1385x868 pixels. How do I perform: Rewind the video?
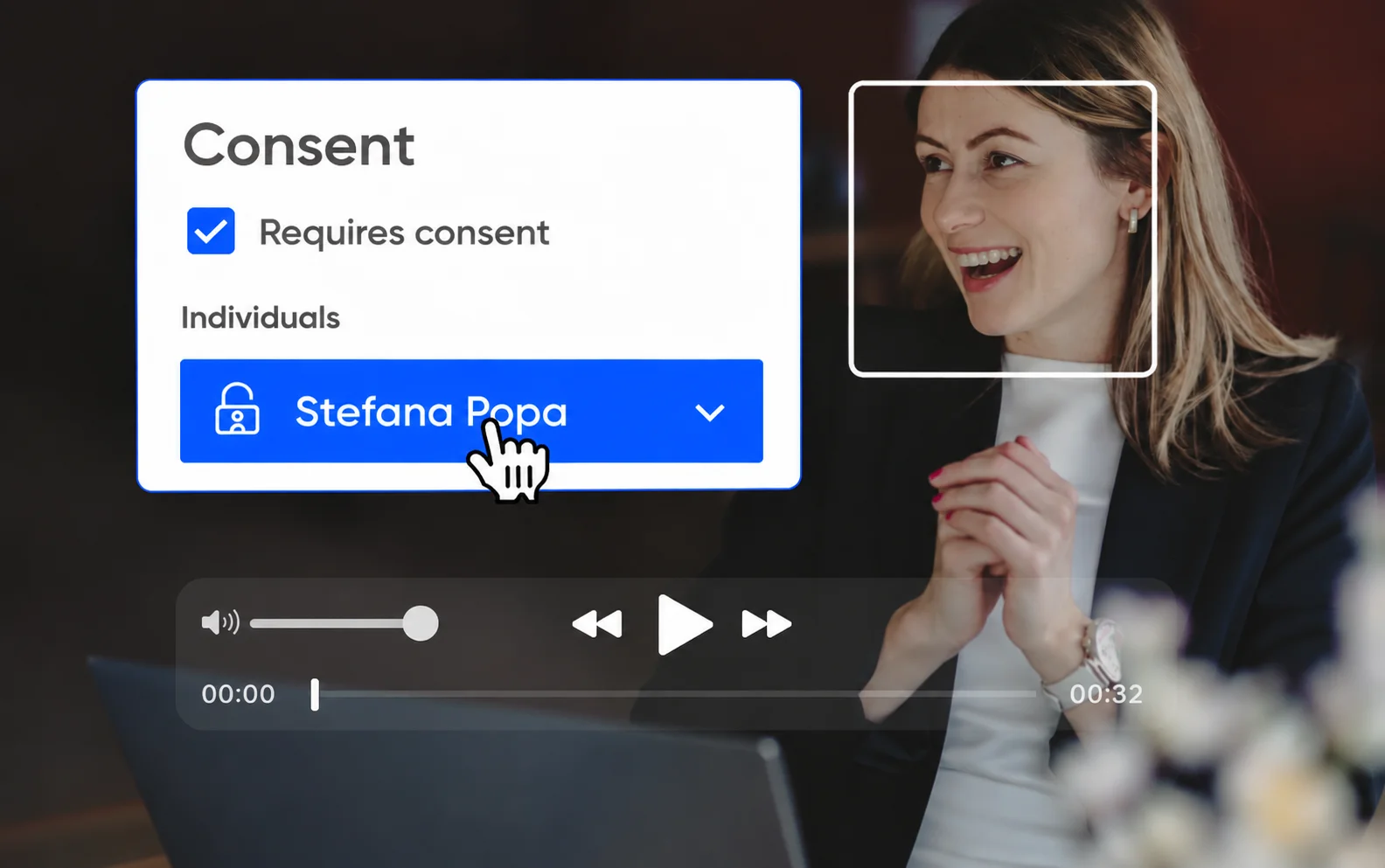(597, 624)
